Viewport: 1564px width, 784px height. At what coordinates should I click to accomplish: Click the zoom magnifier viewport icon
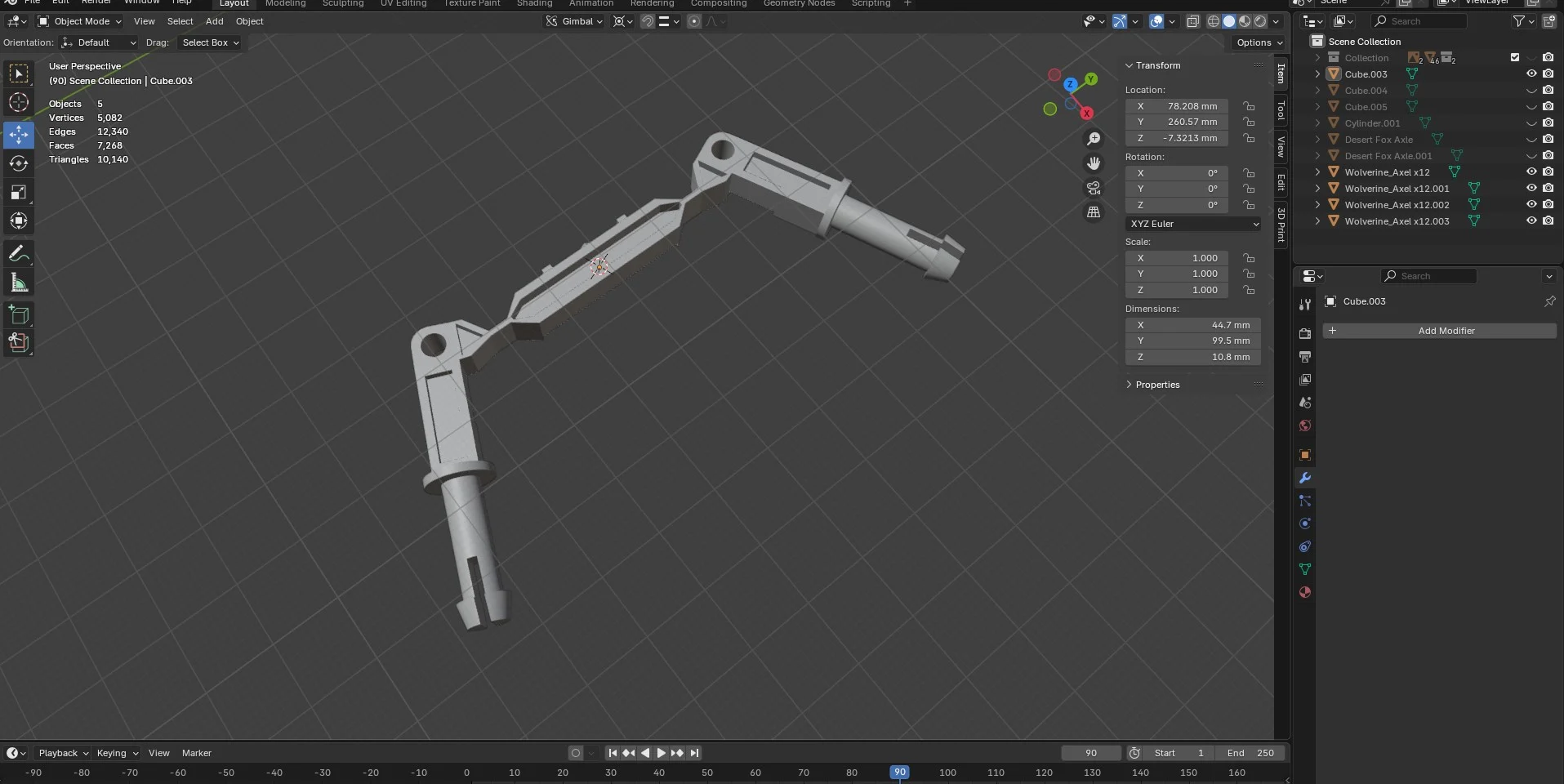[x=1094, y=139]
